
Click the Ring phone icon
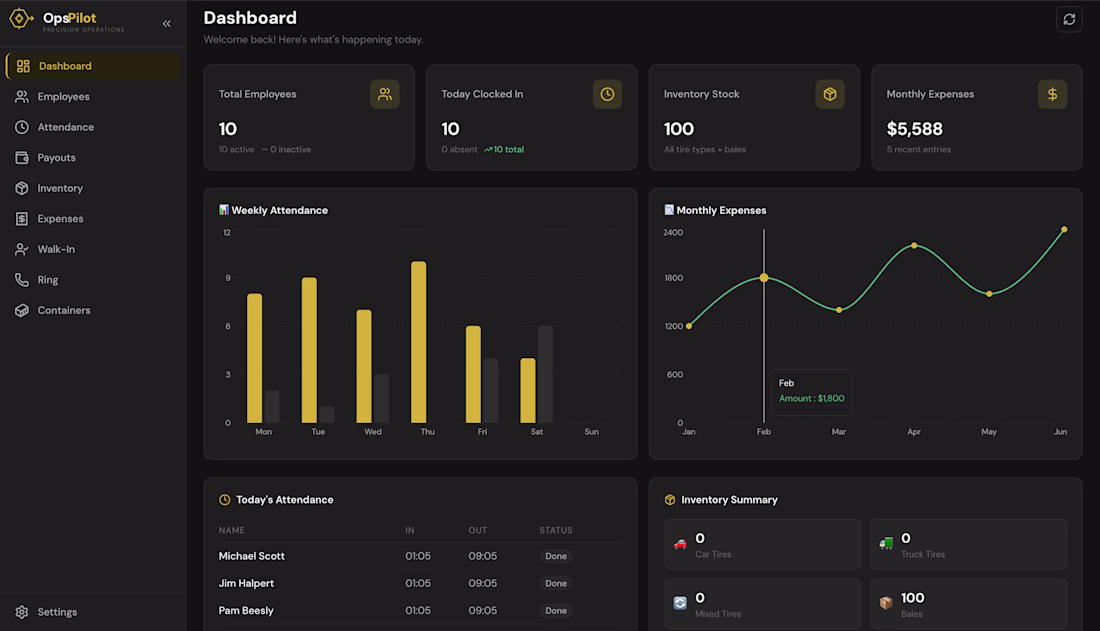point(22,280)
